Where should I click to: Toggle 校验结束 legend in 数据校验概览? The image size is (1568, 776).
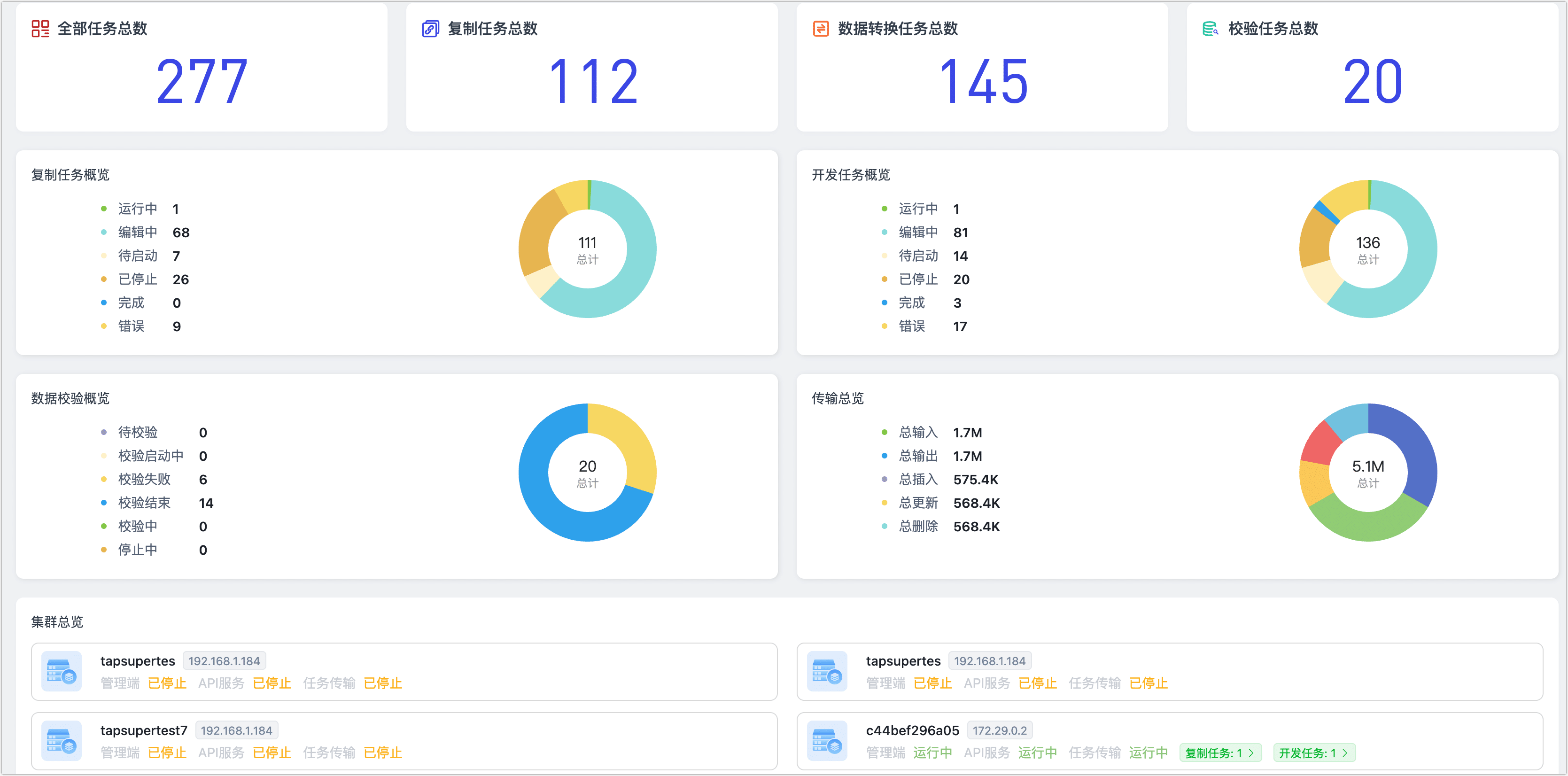coord(144,503)
